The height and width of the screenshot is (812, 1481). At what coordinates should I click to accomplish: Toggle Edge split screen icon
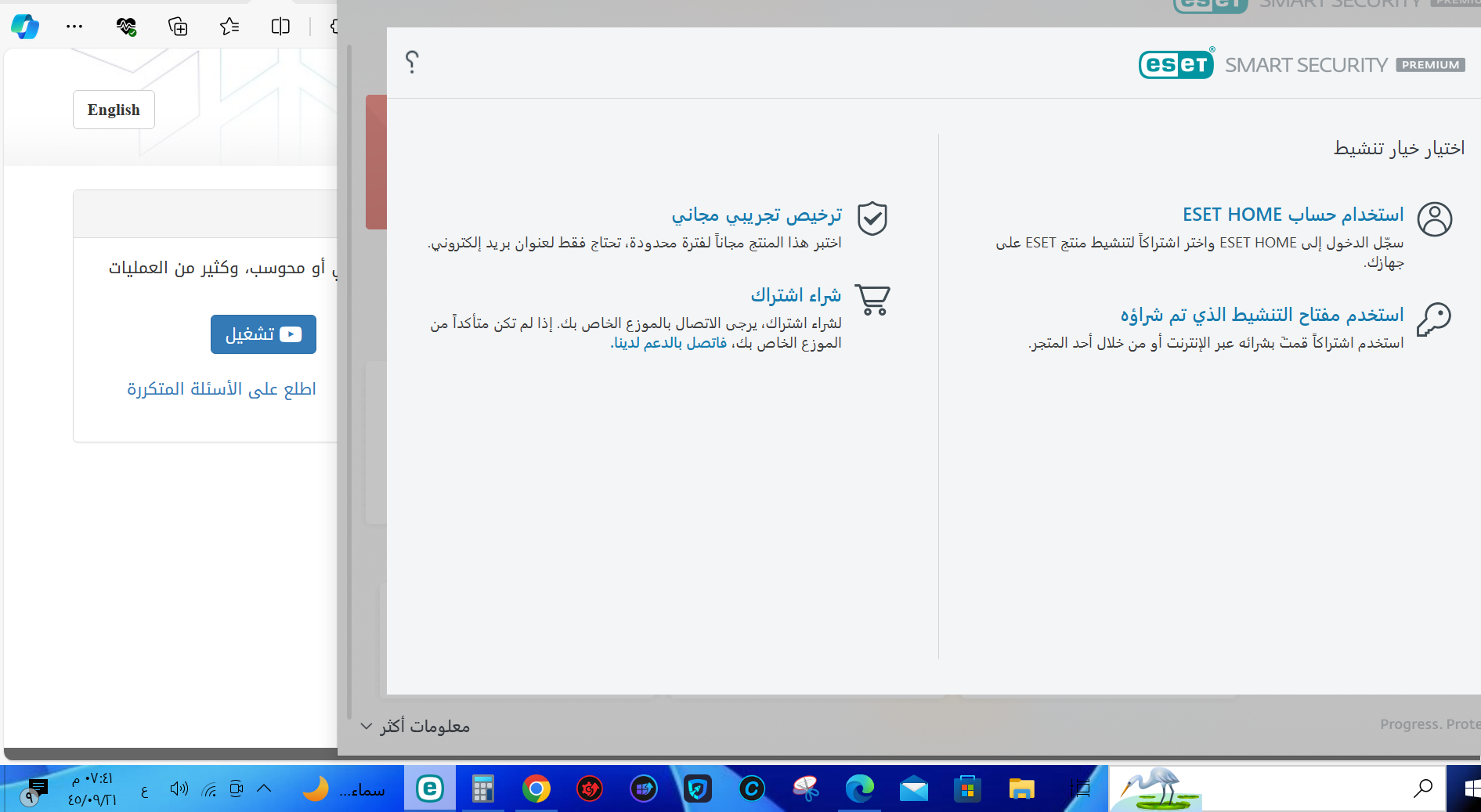click(280, 27)
